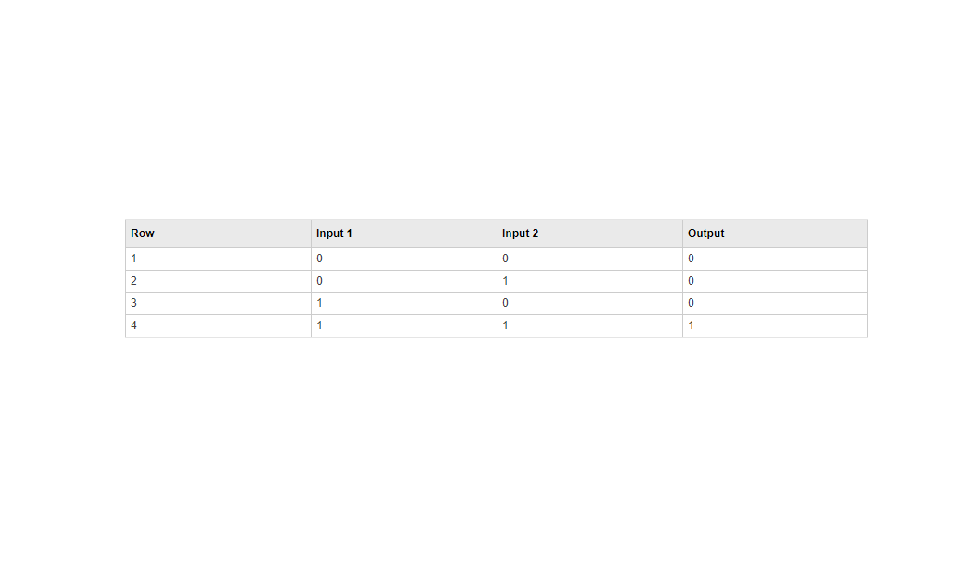
Task: Open the blue Input 1 link in row 3
Action: pos(319,303)
